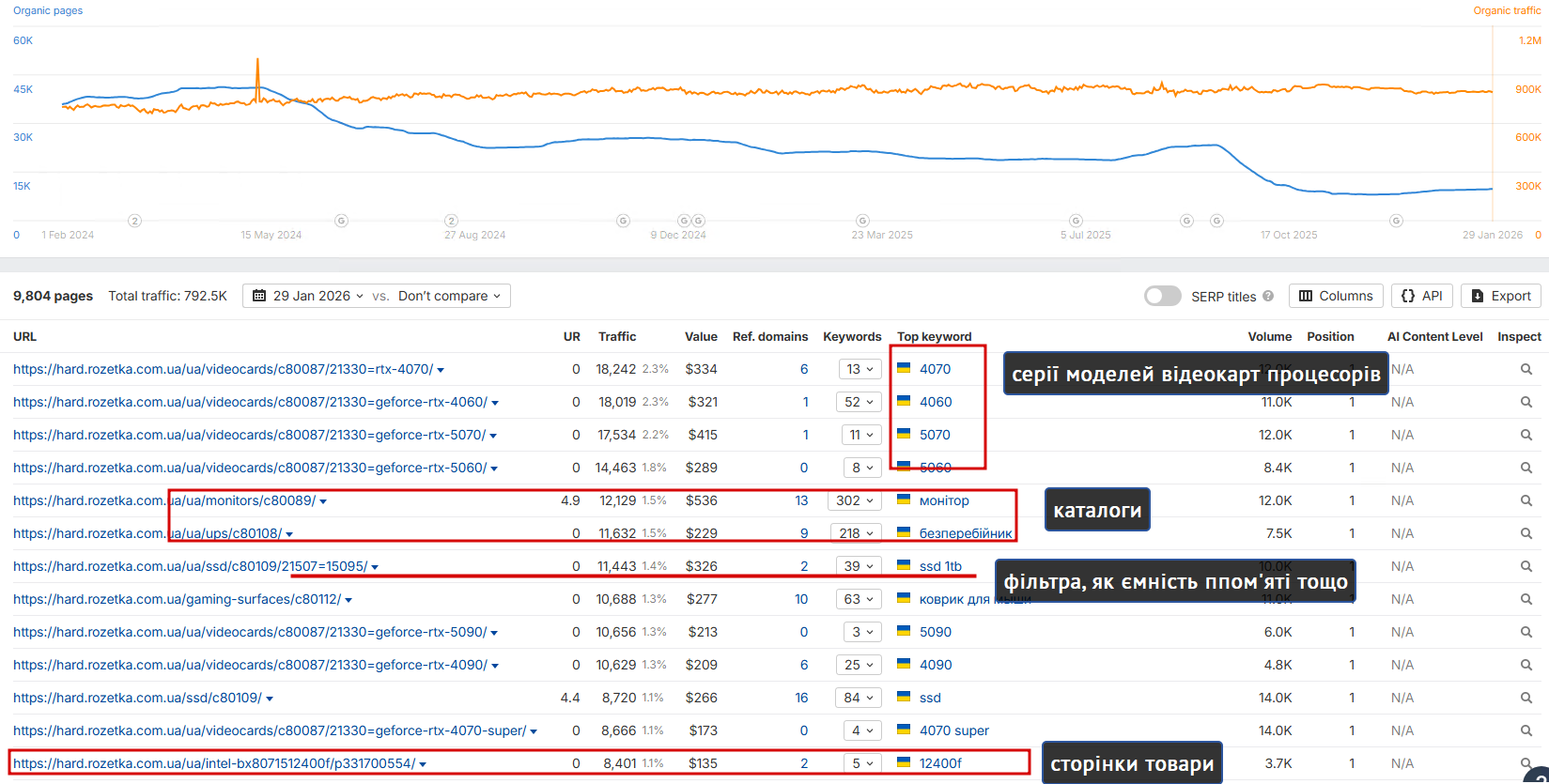Image resolution: width=1549 pixels, height=784 pixels.
Task: Toggle the SERP titles switch
Action: coord(1162,296)
